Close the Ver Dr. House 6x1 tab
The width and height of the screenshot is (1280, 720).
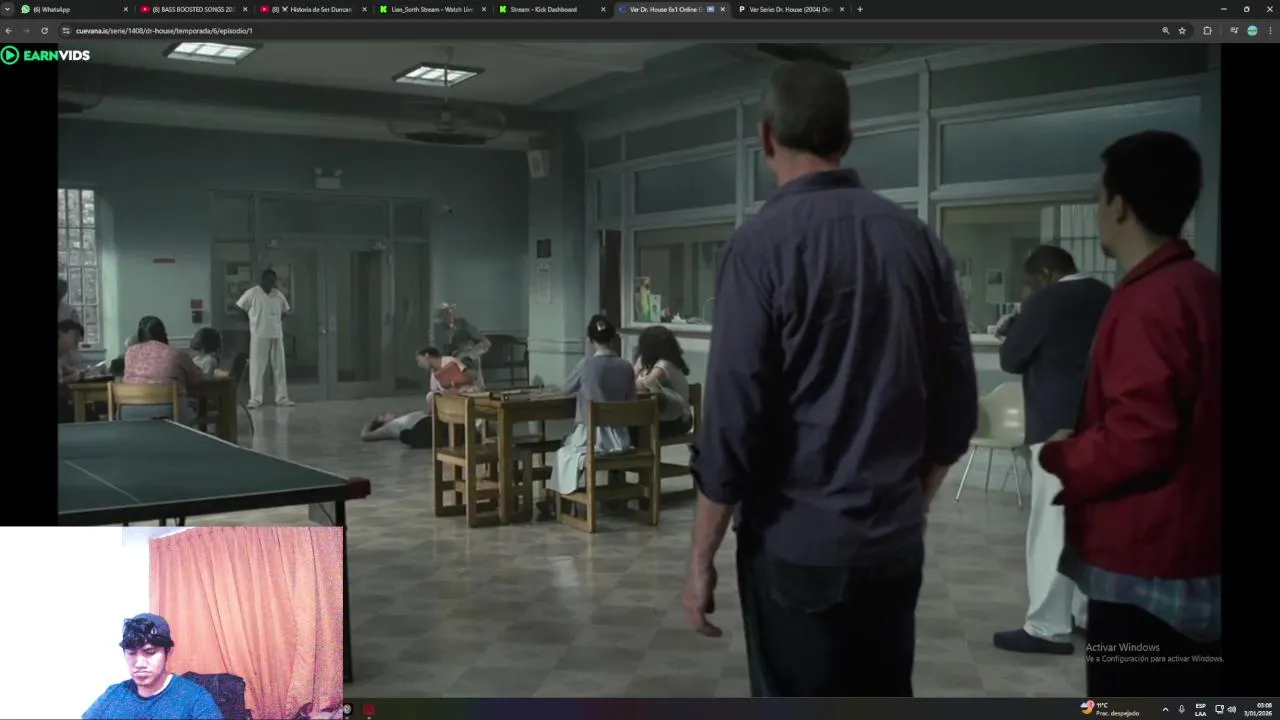pyautogui.click(x=722, y=9)
